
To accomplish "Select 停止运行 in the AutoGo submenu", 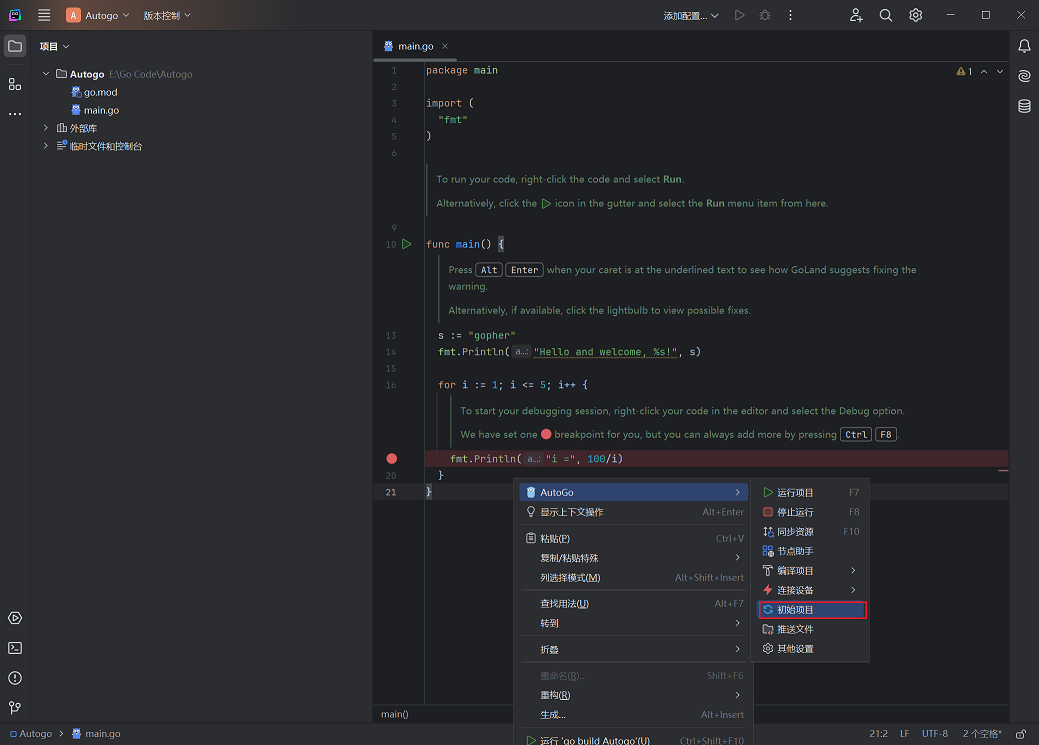I will click(810, 512).
